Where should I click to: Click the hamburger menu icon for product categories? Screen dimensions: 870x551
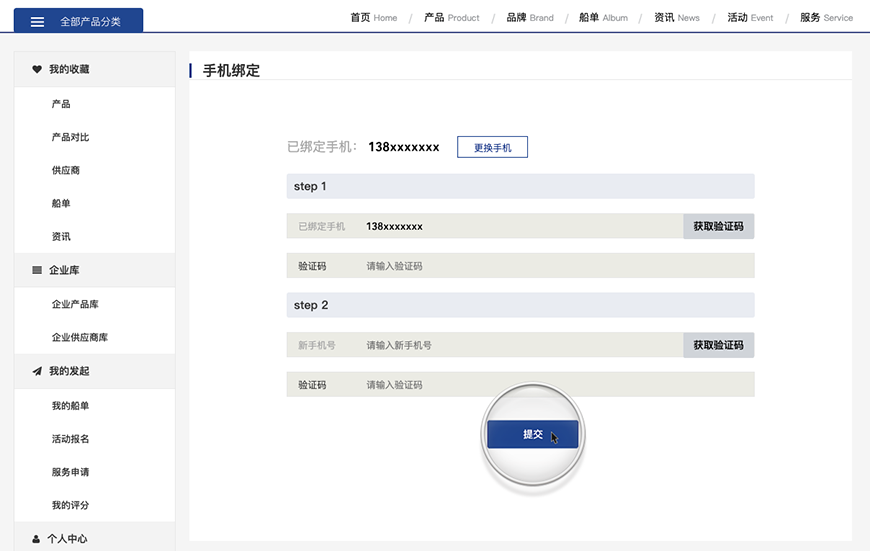pyautogui.click(x=37, y=21)
